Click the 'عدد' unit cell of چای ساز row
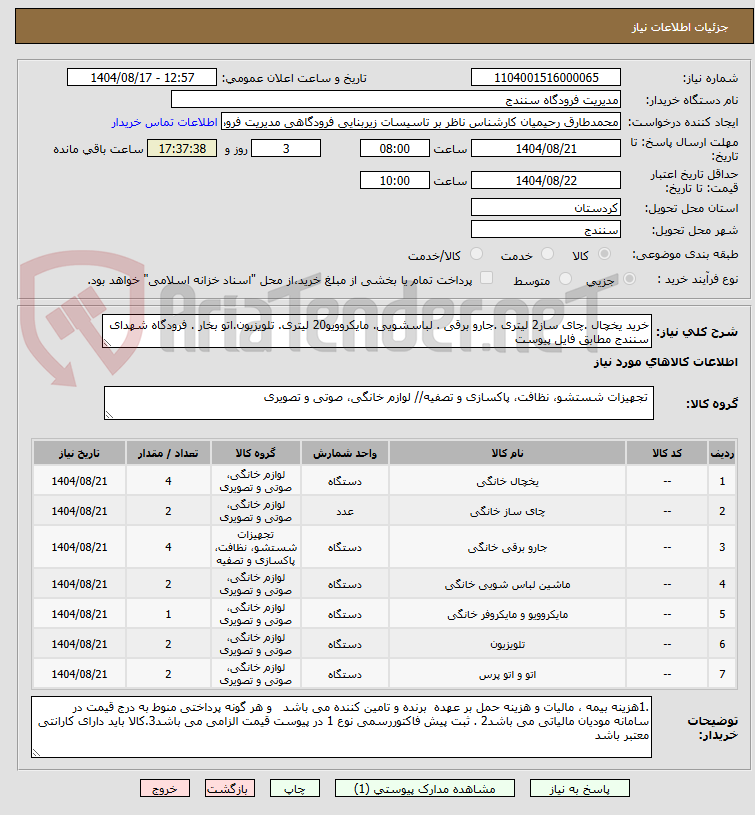 click(x=345, y=511)
